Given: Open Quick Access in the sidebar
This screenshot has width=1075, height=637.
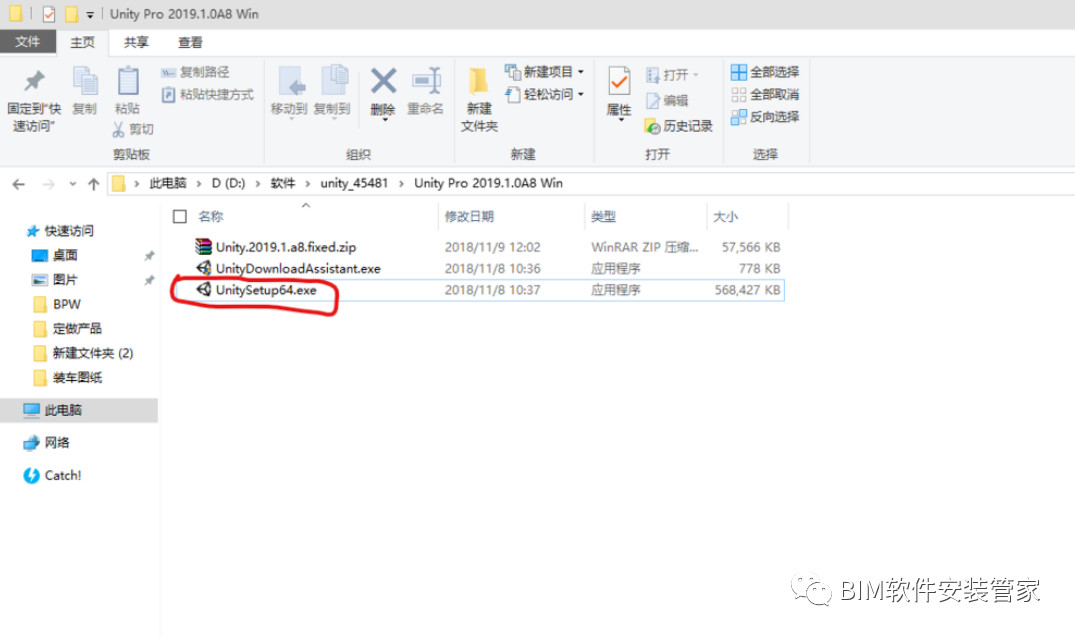Looking at the screenshot, I should point(60,231).
